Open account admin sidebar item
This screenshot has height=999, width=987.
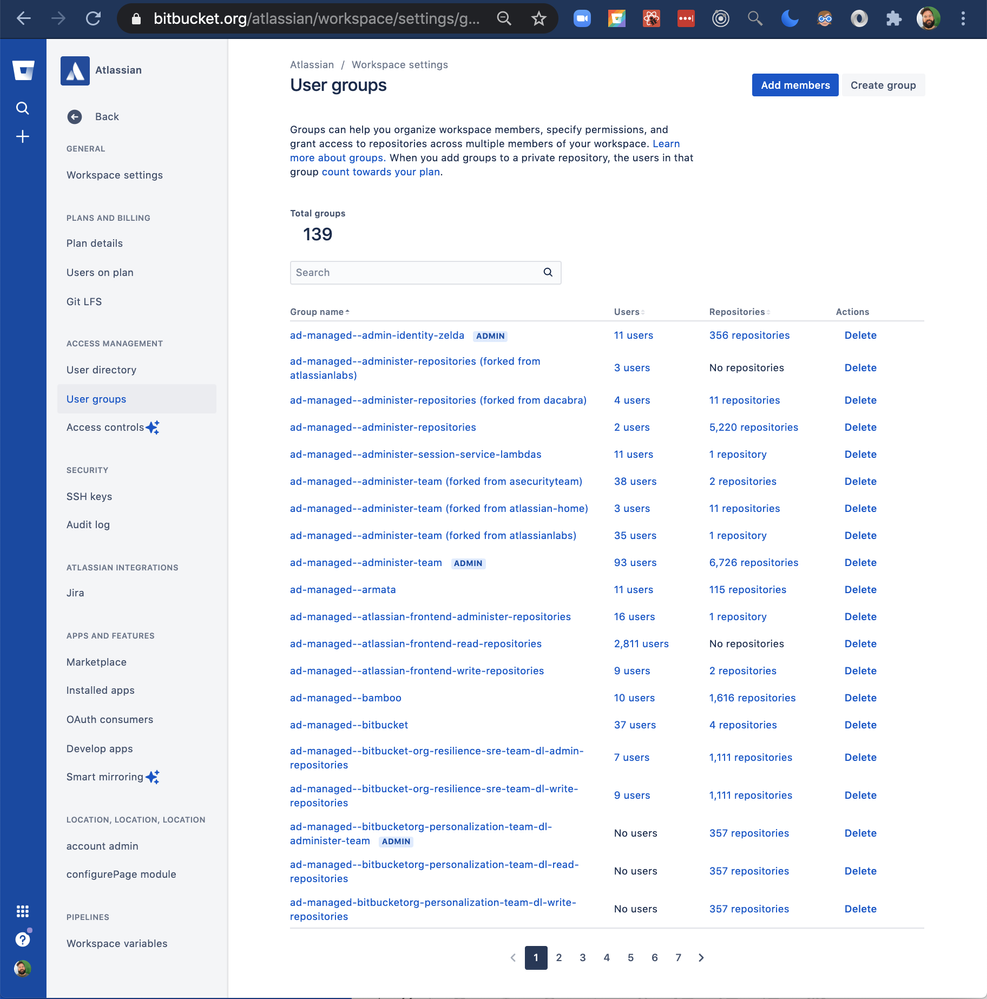102,846
